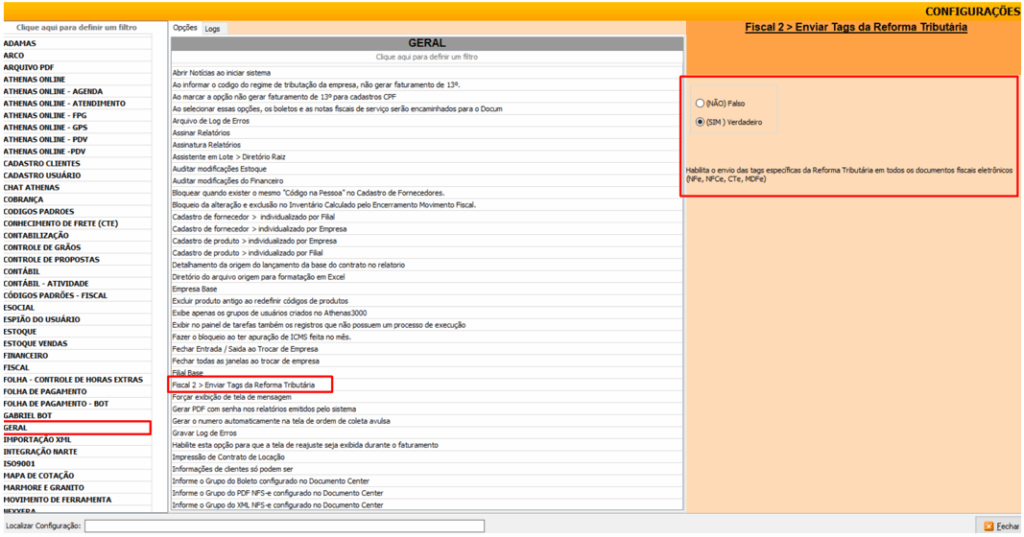Select the (NÃO) Falso radio option

(699, 103)
